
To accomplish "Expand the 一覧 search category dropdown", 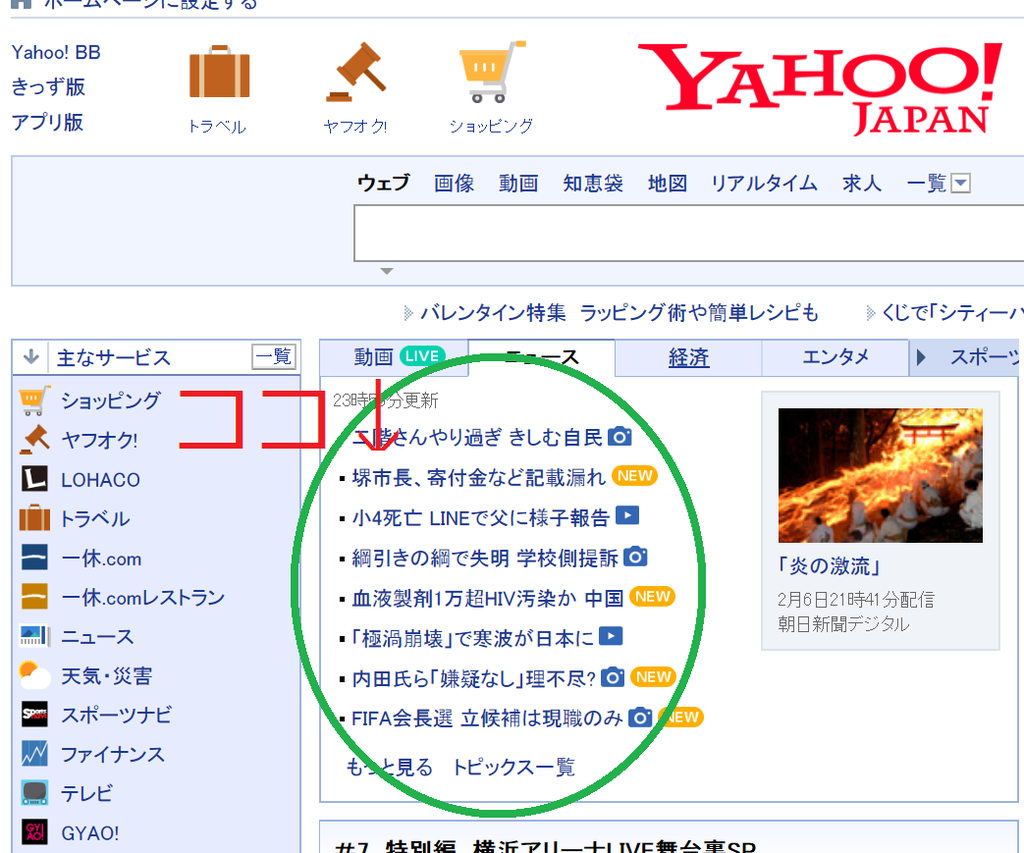I will pos(961,183).
